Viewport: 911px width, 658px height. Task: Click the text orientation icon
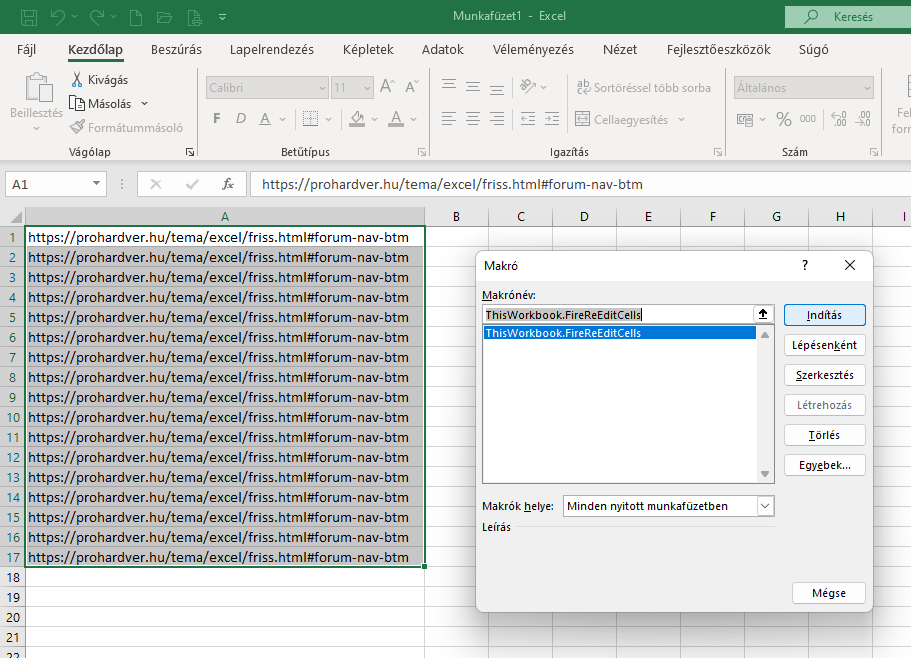(528, 87)
